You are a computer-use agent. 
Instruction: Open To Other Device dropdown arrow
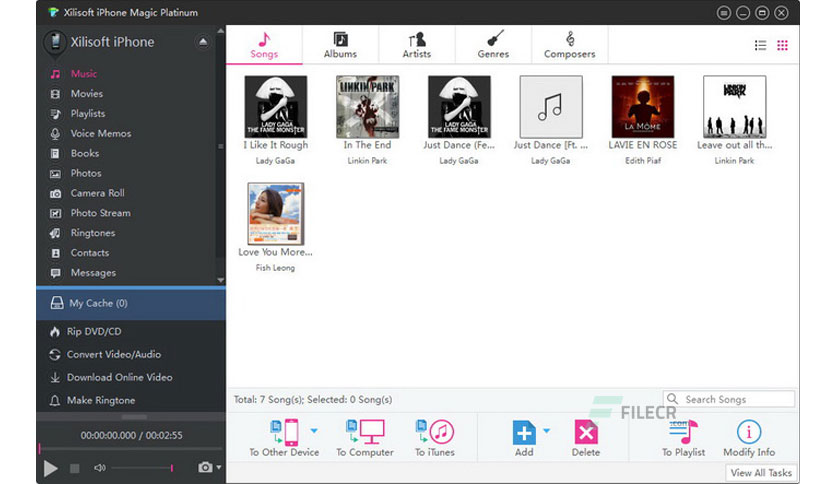click(x=314, y=431)
